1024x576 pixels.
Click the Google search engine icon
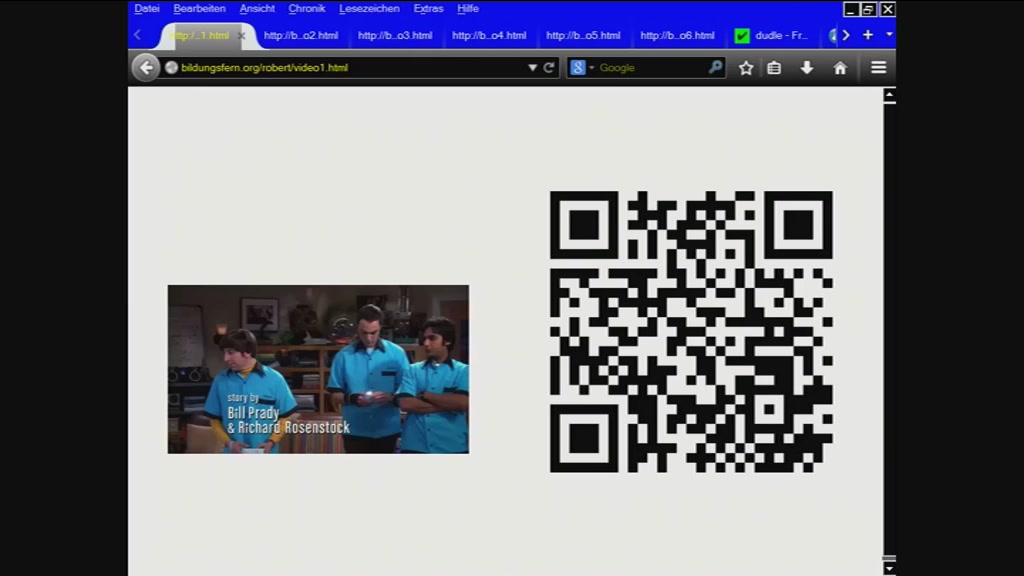tap(578, 67)
